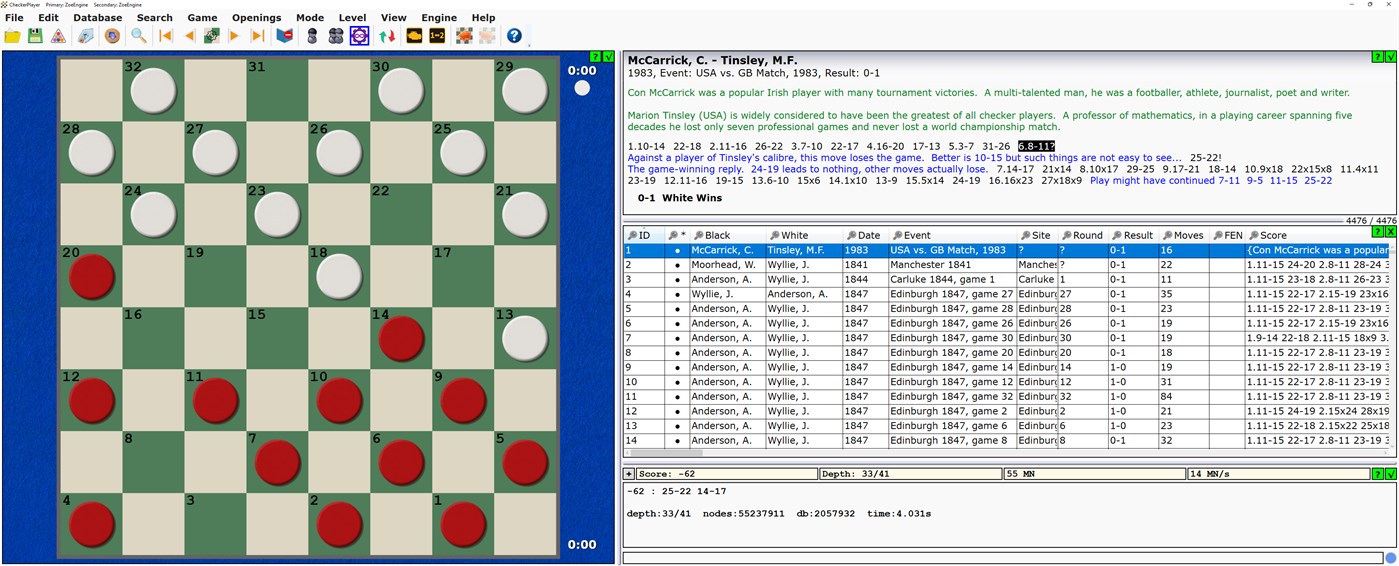The image size is (1399, 566).
Task: Select the Carluke 1844, game 1 row
Action: (1008, 280)
